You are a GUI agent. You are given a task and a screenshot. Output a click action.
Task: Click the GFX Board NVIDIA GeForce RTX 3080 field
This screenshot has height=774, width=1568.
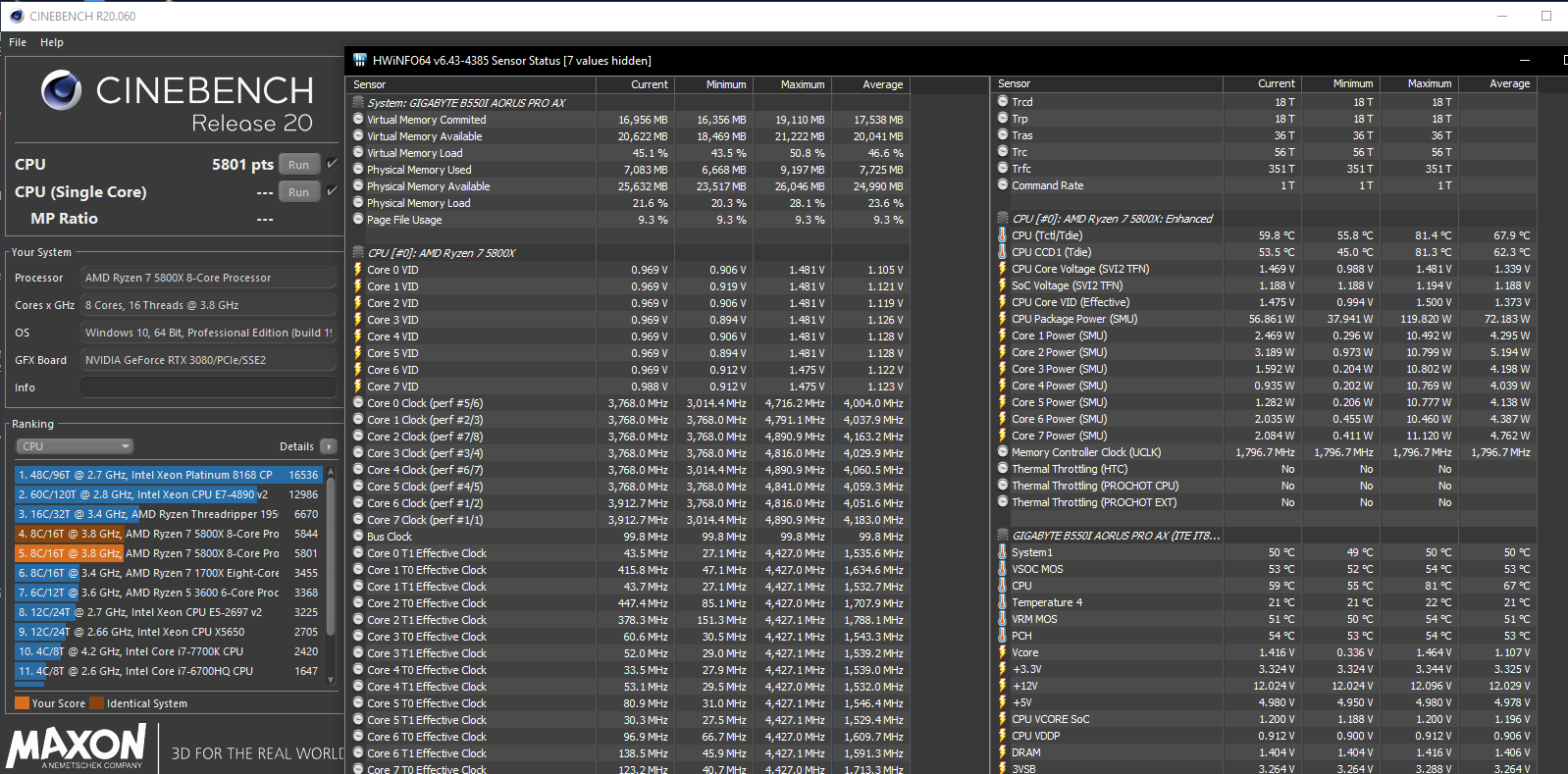[x=208, y=360]
